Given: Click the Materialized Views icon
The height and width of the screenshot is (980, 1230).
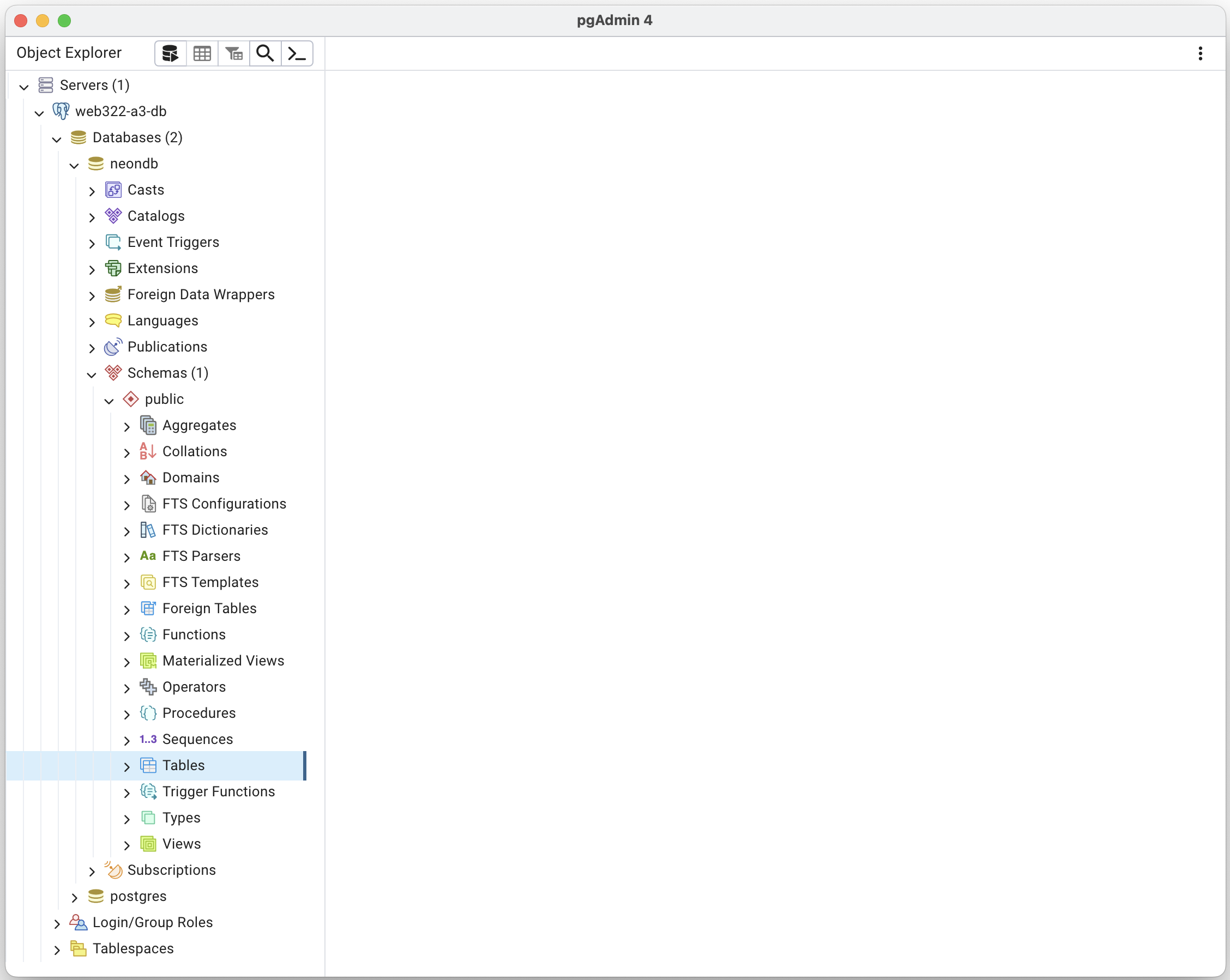Looking at the screenshot, I should (x=148, y=661).
